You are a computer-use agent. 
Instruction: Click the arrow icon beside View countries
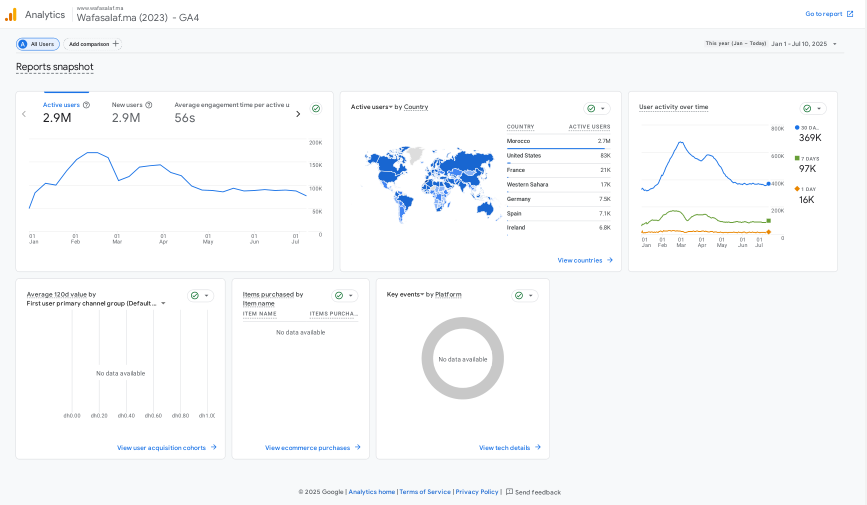610,260
